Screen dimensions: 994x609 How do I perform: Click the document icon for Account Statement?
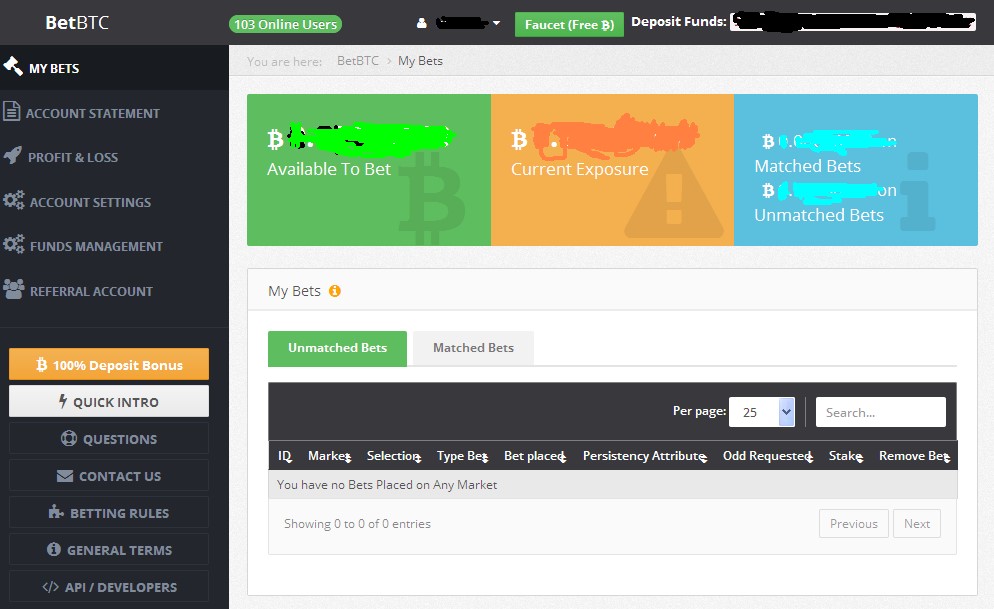[x=11, y=112]
